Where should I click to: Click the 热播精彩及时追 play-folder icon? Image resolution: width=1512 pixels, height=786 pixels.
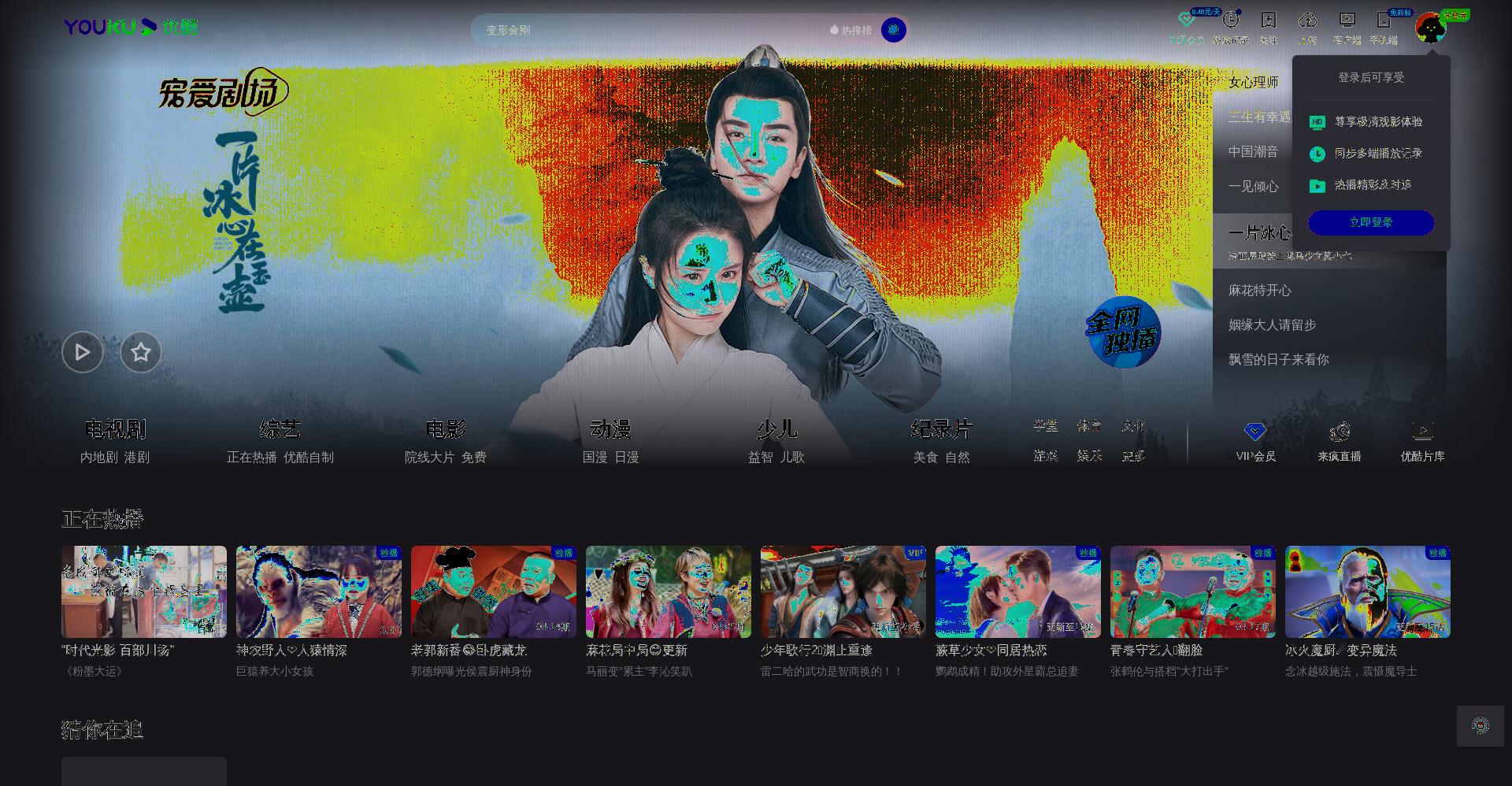point(1317,186)
